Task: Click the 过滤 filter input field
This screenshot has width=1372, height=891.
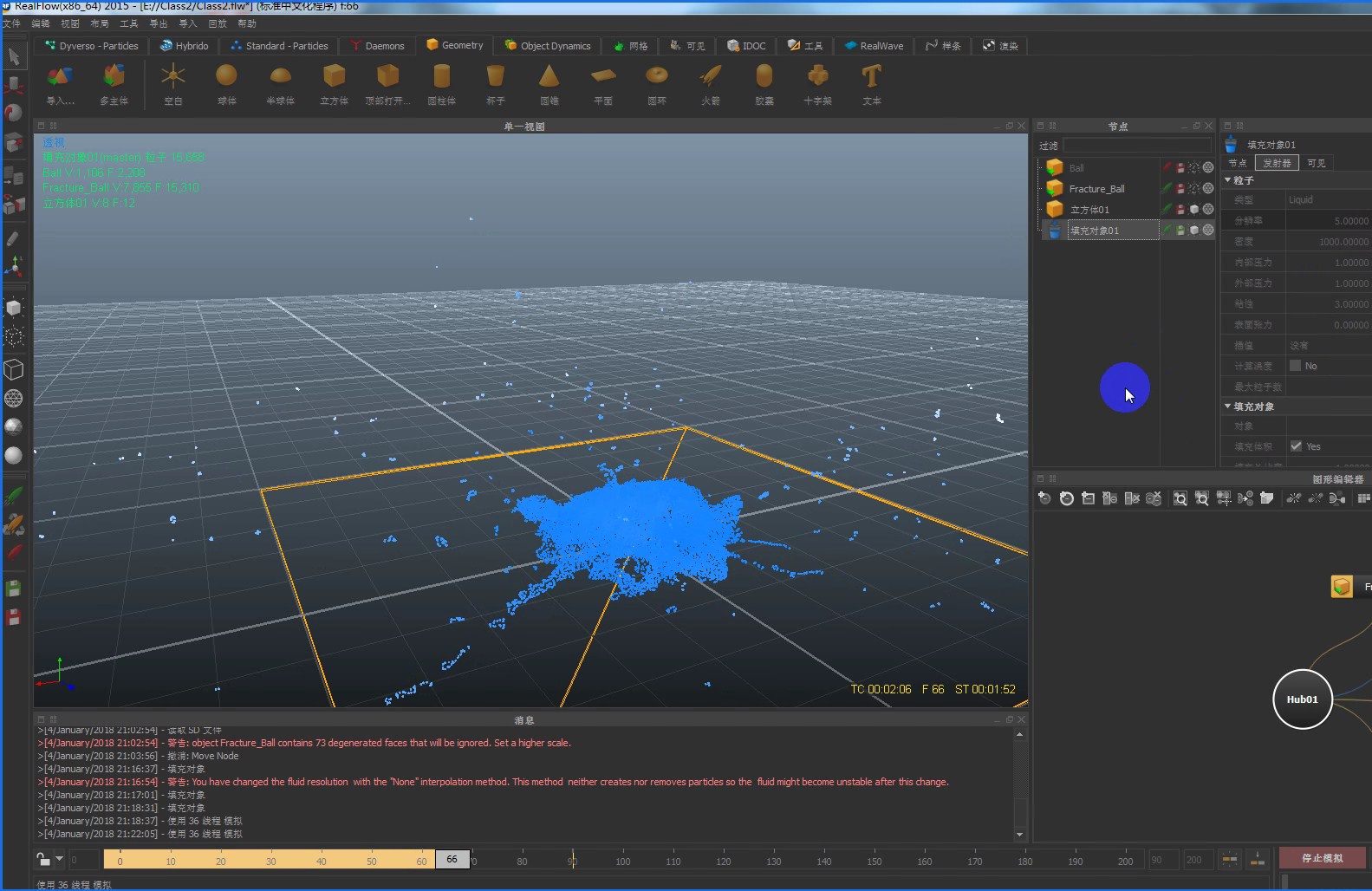Action: 1137,146
